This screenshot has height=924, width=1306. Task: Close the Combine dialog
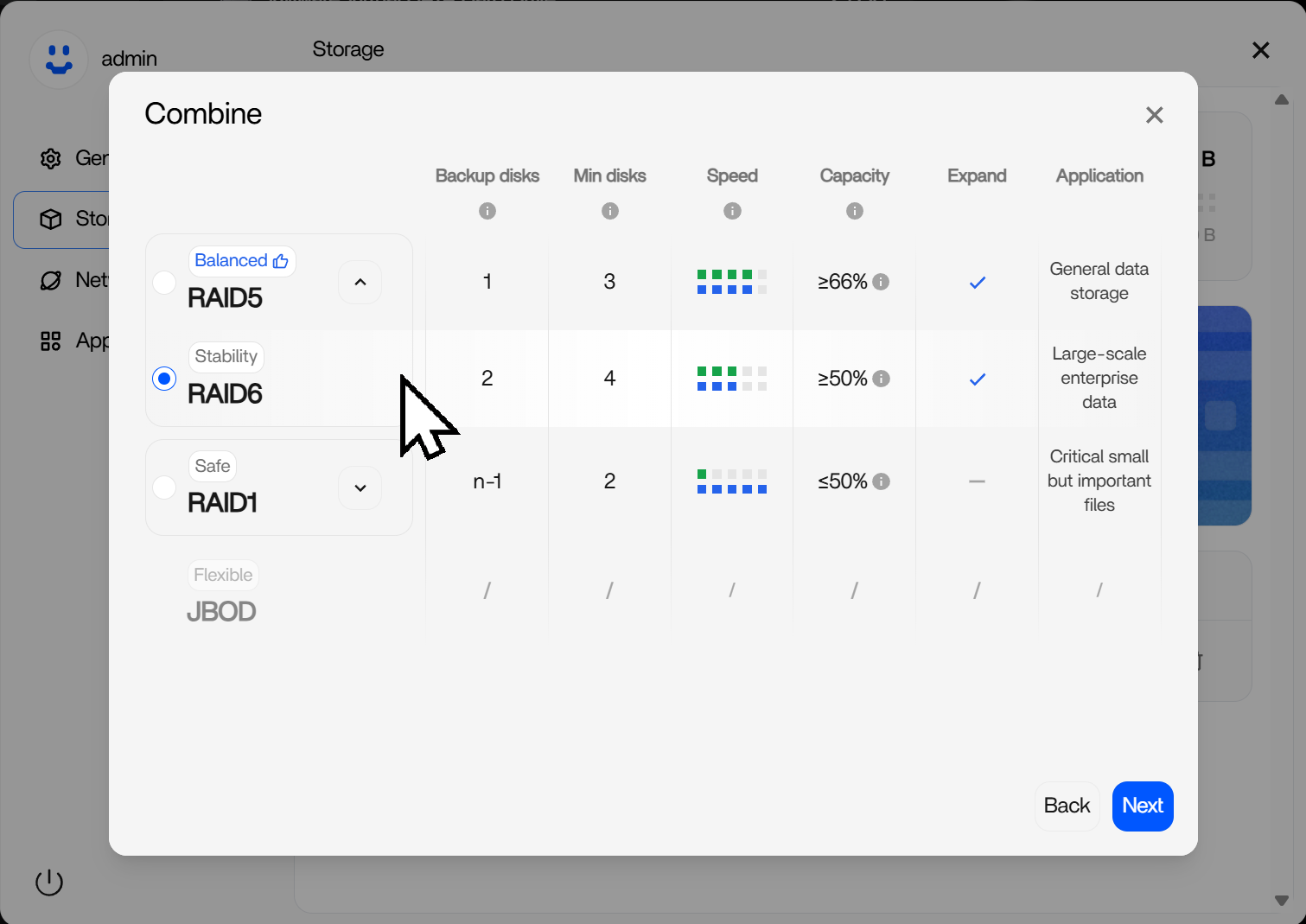pos(1154,115)
